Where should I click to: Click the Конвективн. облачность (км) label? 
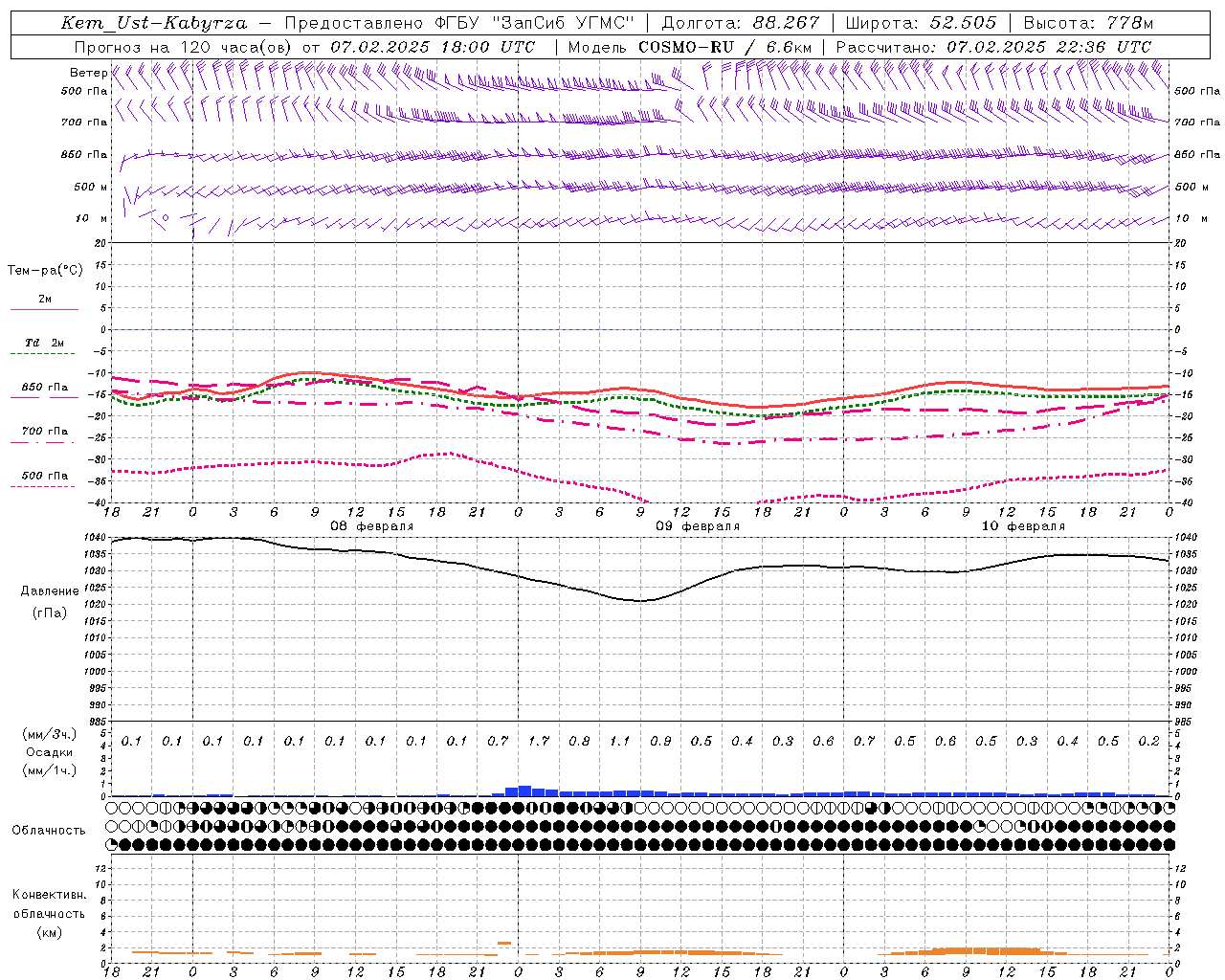click(49, 913)
